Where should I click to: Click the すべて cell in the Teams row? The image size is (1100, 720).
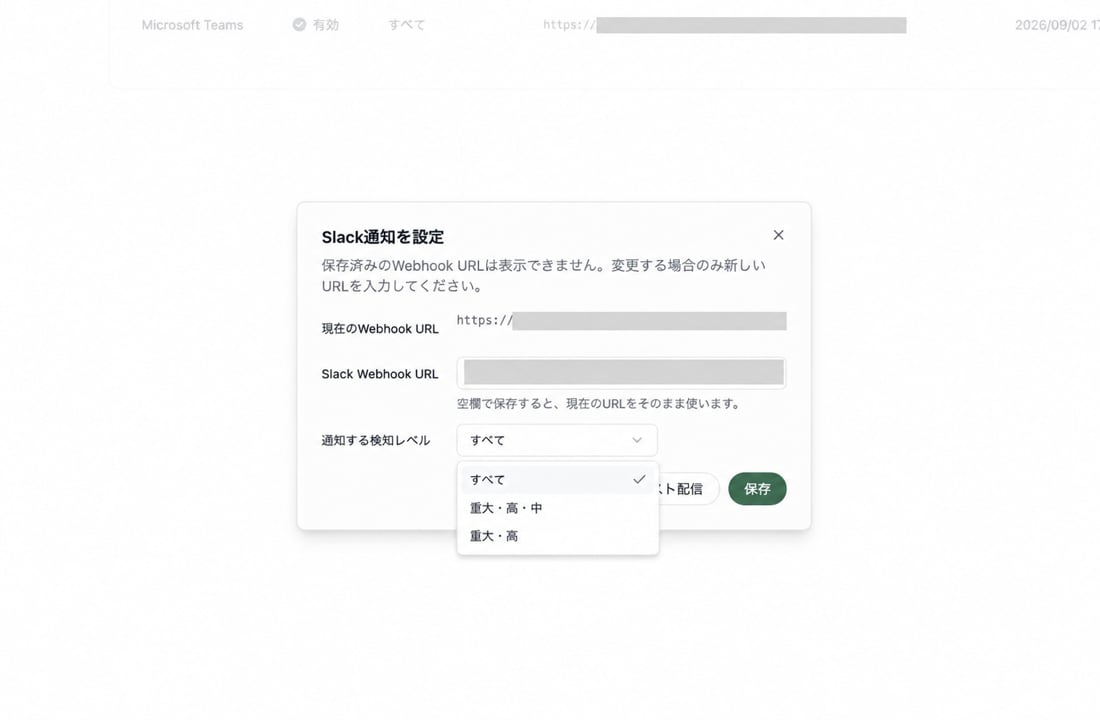coord(407,25)
